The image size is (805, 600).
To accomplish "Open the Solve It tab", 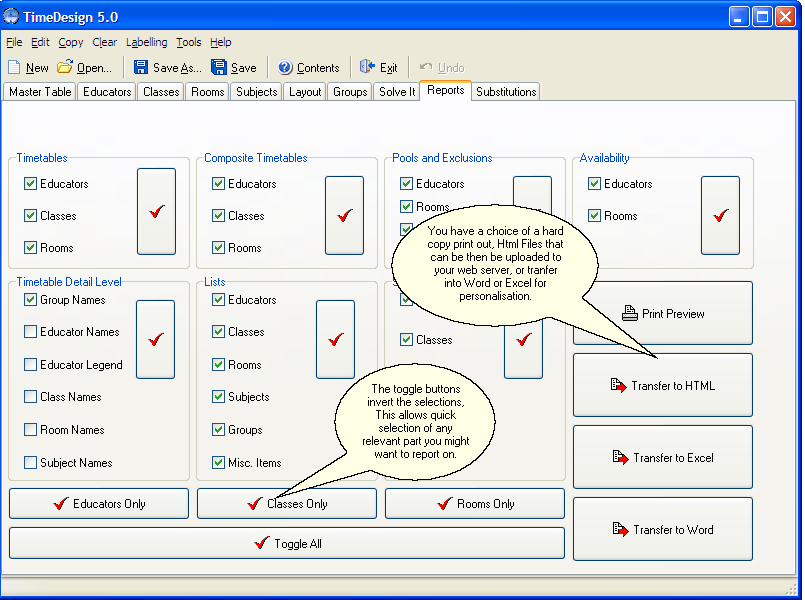I will point(397,92).
